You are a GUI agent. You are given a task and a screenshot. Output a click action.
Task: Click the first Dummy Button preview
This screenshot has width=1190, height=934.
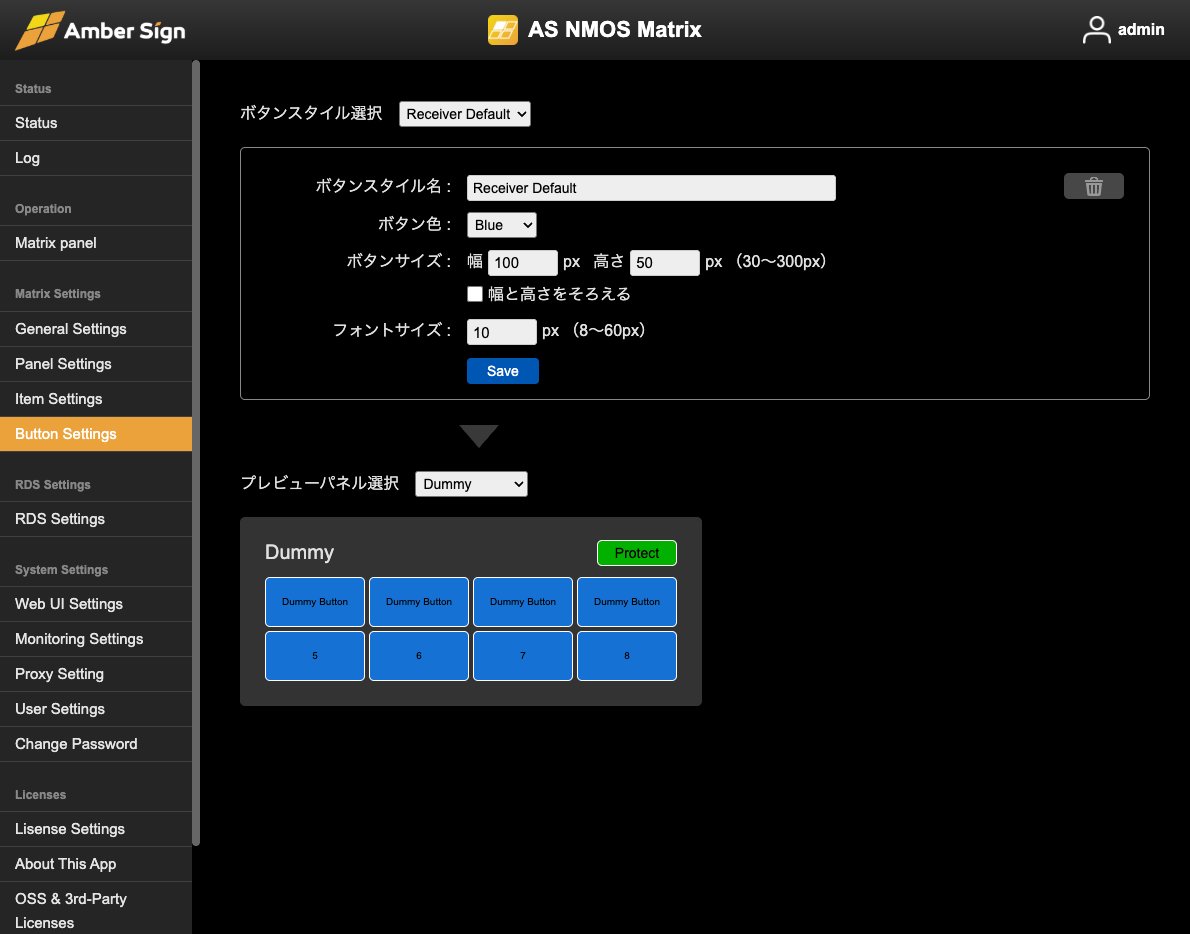click(315, 602)
